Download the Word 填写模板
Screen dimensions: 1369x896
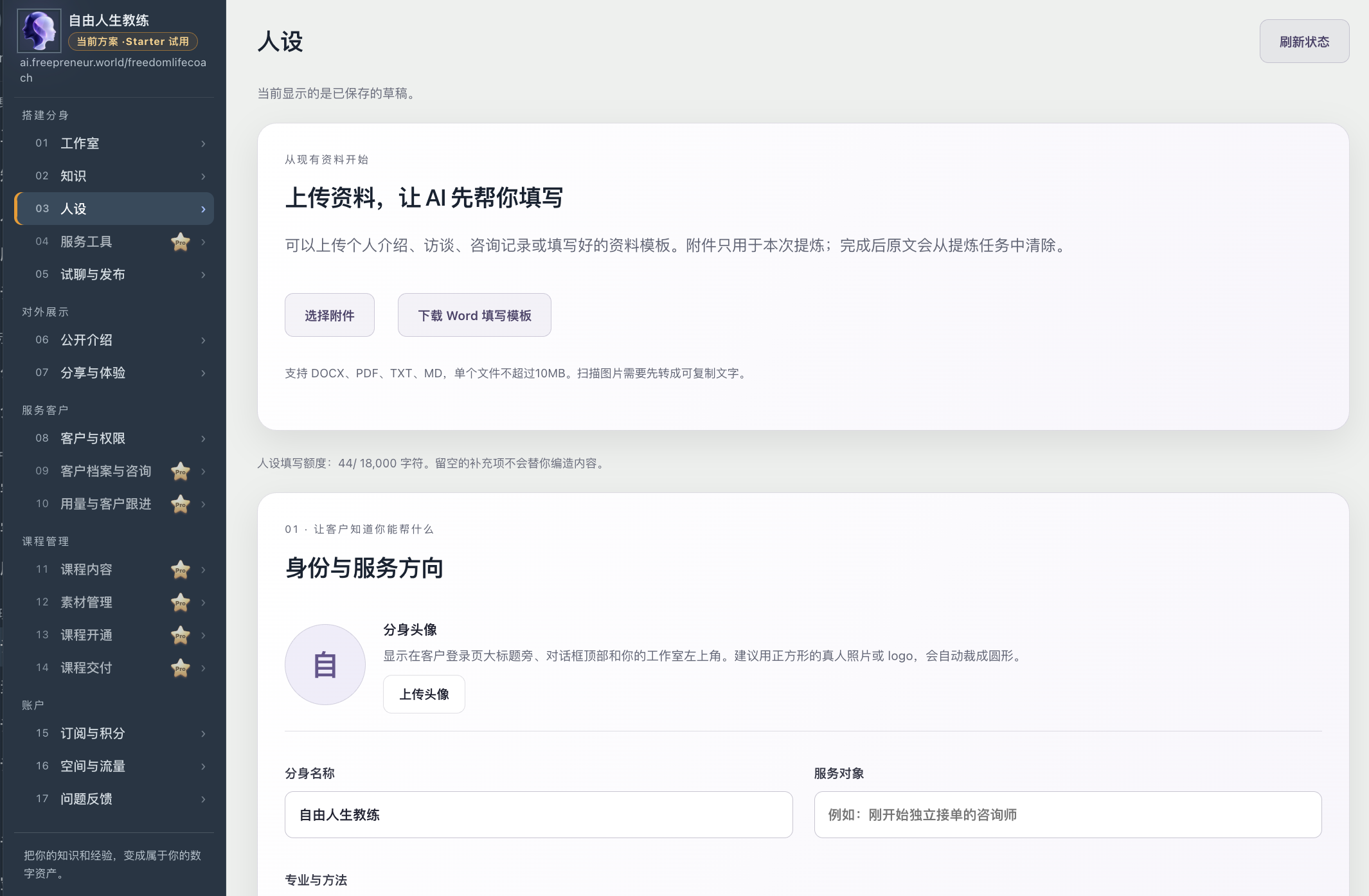[474, 315]
